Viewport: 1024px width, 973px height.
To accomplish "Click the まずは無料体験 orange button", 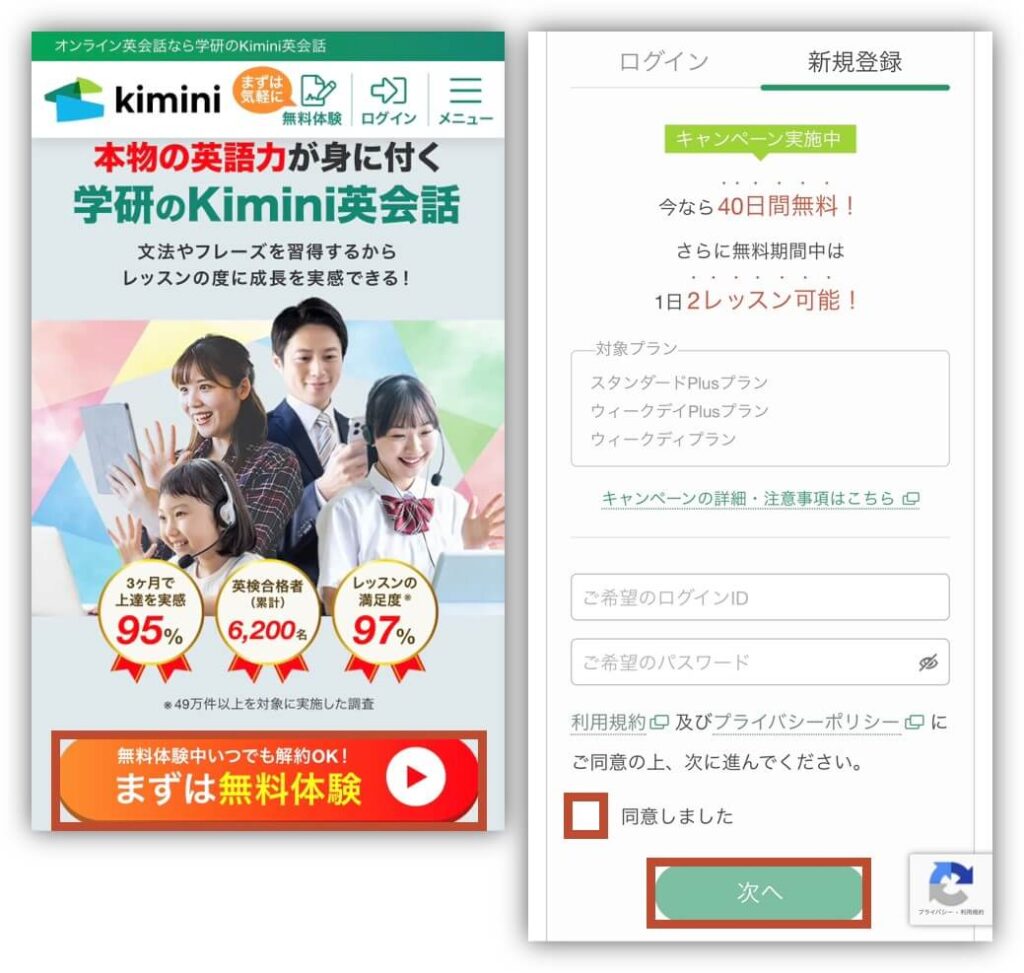I will pos(268,780).
